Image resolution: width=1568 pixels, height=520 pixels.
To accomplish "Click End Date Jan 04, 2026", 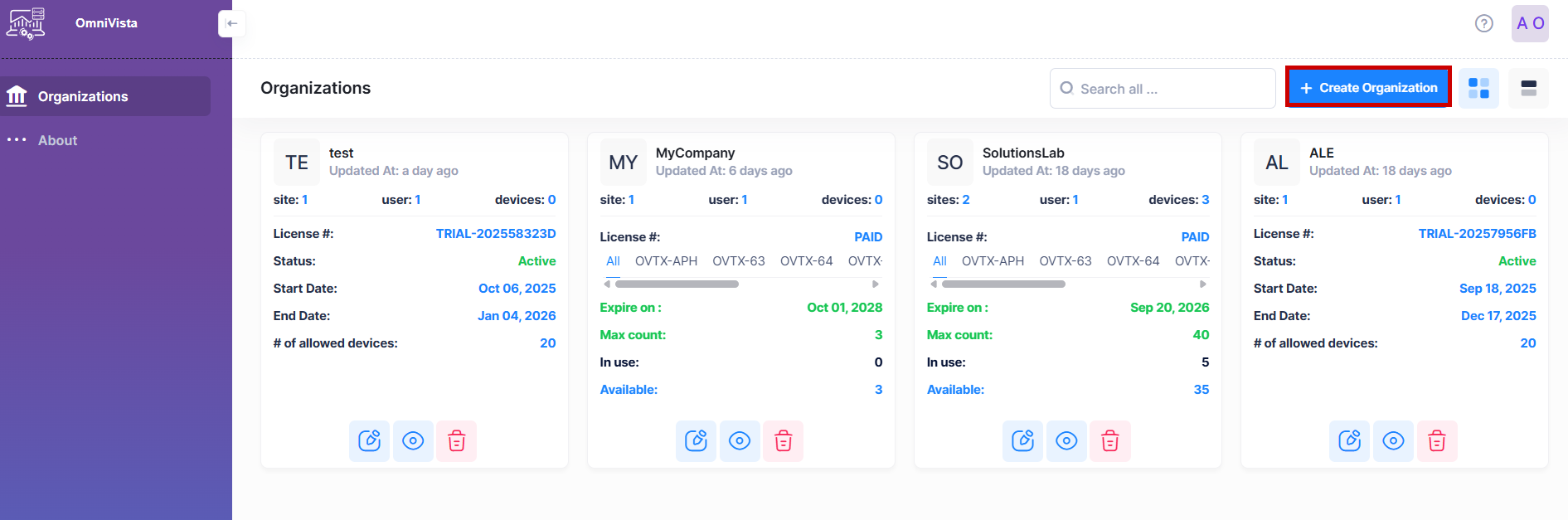I will pos(517,316).
